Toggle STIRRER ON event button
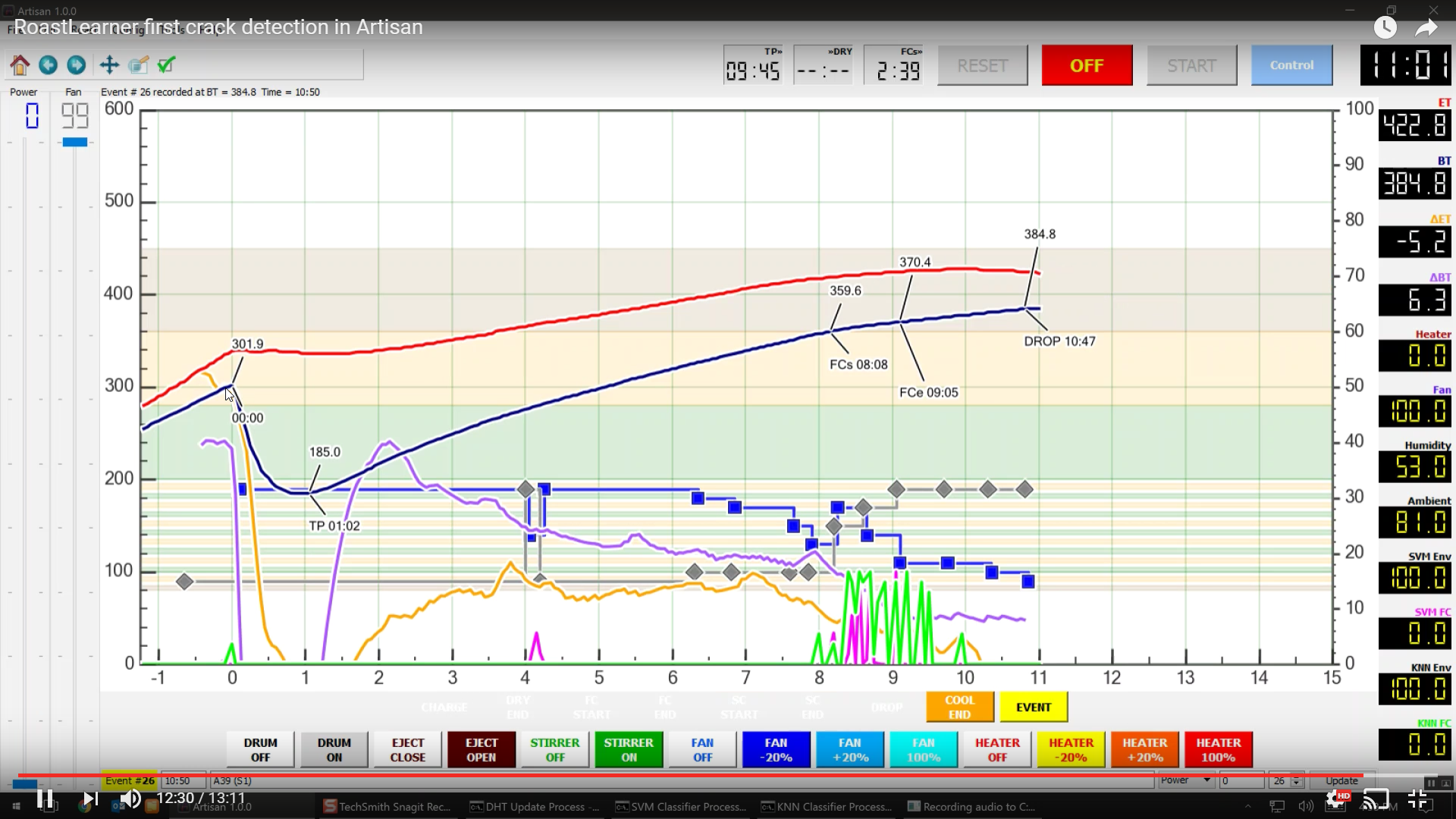 629,750
